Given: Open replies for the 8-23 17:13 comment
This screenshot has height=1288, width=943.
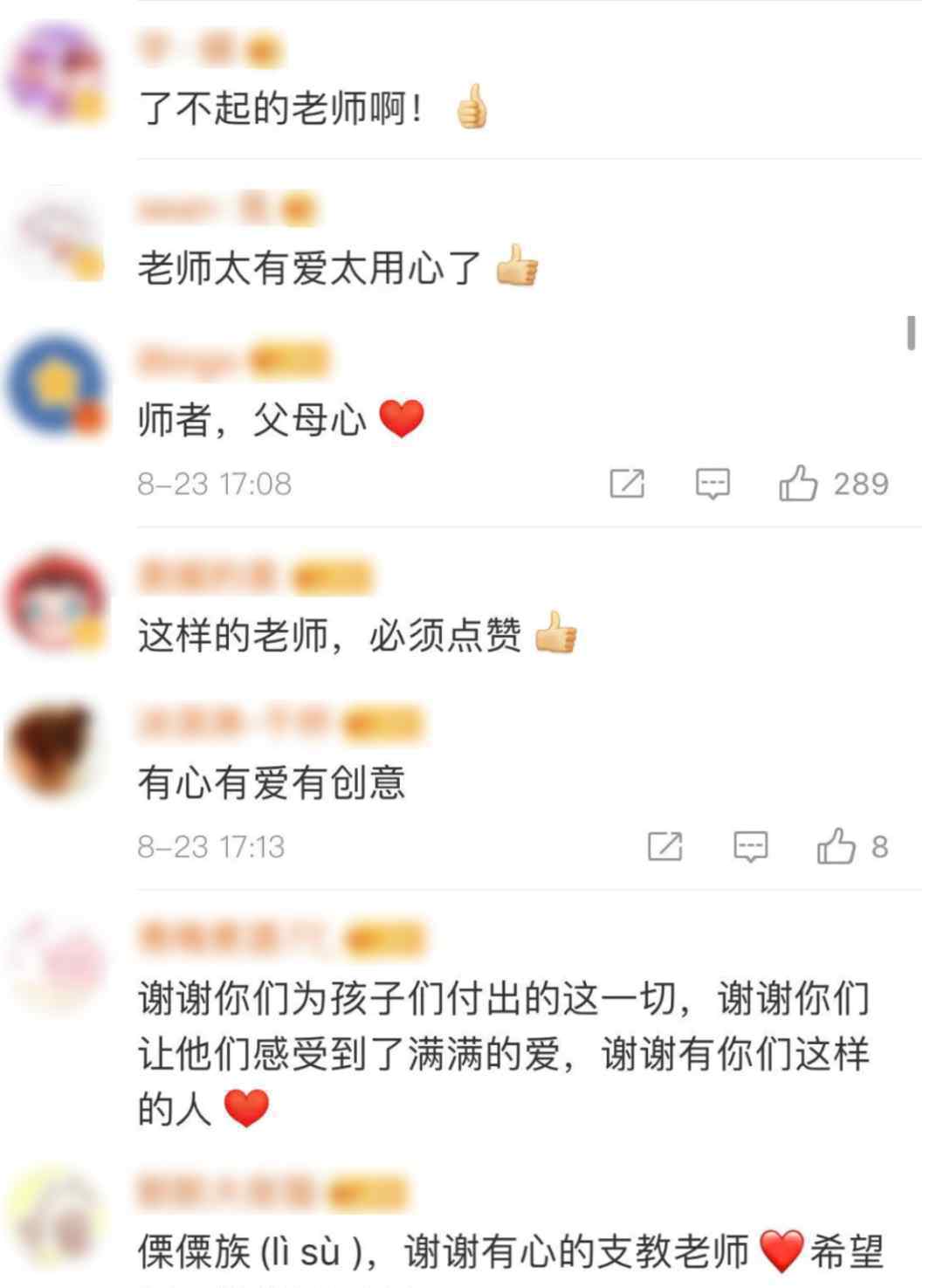Looking at the screenshot, I should coord(750,846).
